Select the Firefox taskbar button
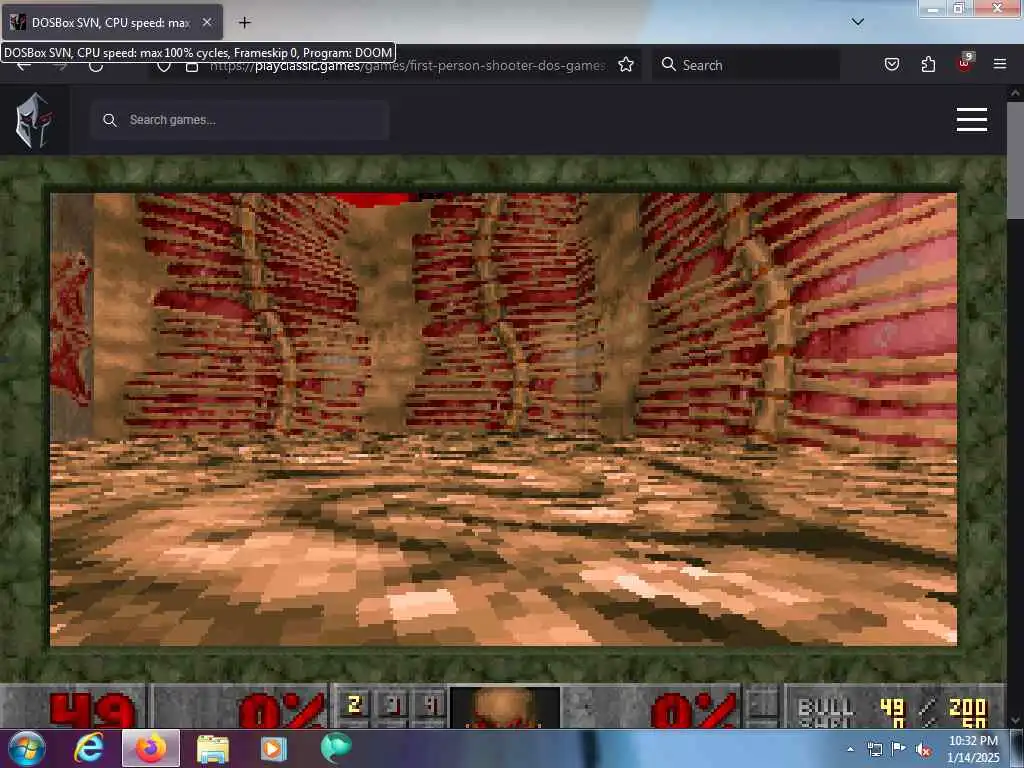1024x768 pixels. click(x=151, y=748)
